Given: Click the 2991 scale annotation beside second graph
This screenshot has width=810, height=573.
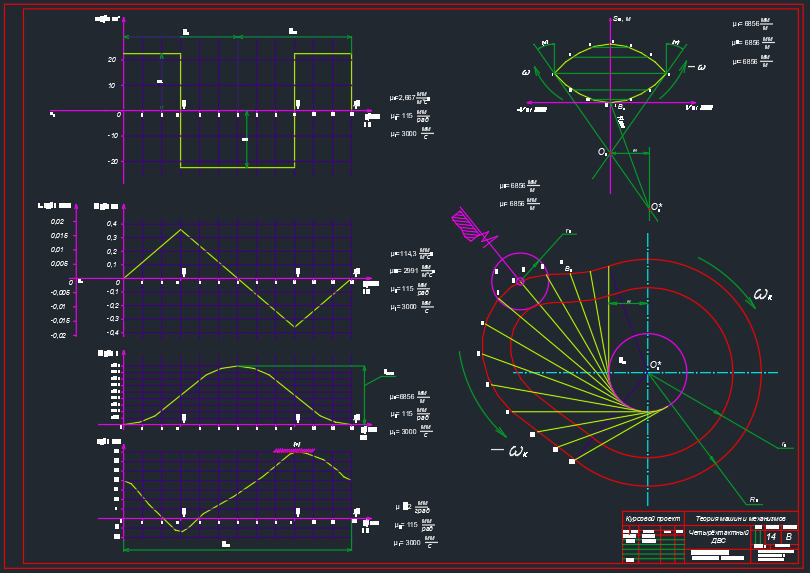Looking at the screenshot, I should click(x=409, y=270).
